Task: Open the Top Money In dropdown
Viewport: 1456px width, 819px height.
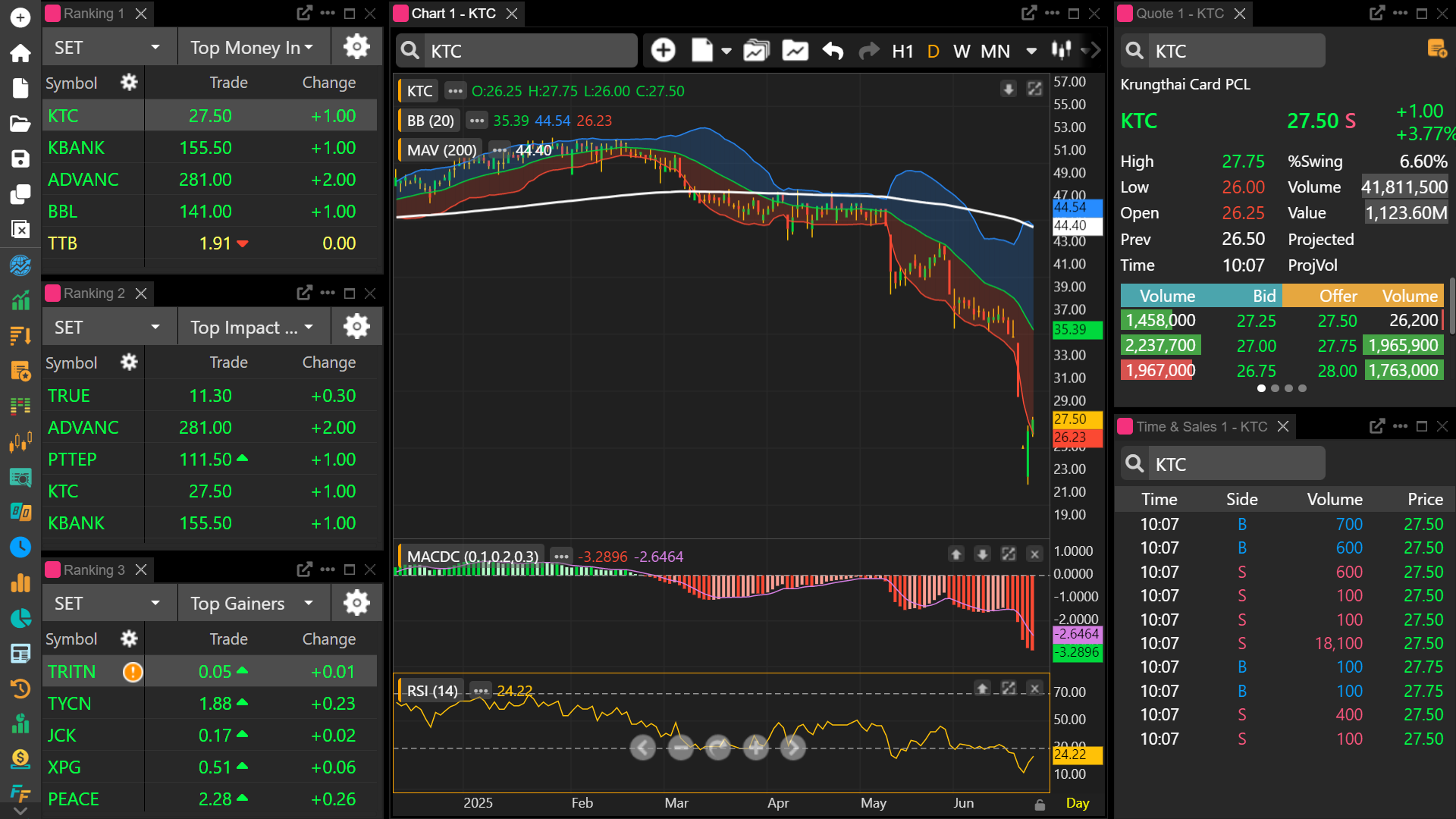Action: [x=254, y=47]
